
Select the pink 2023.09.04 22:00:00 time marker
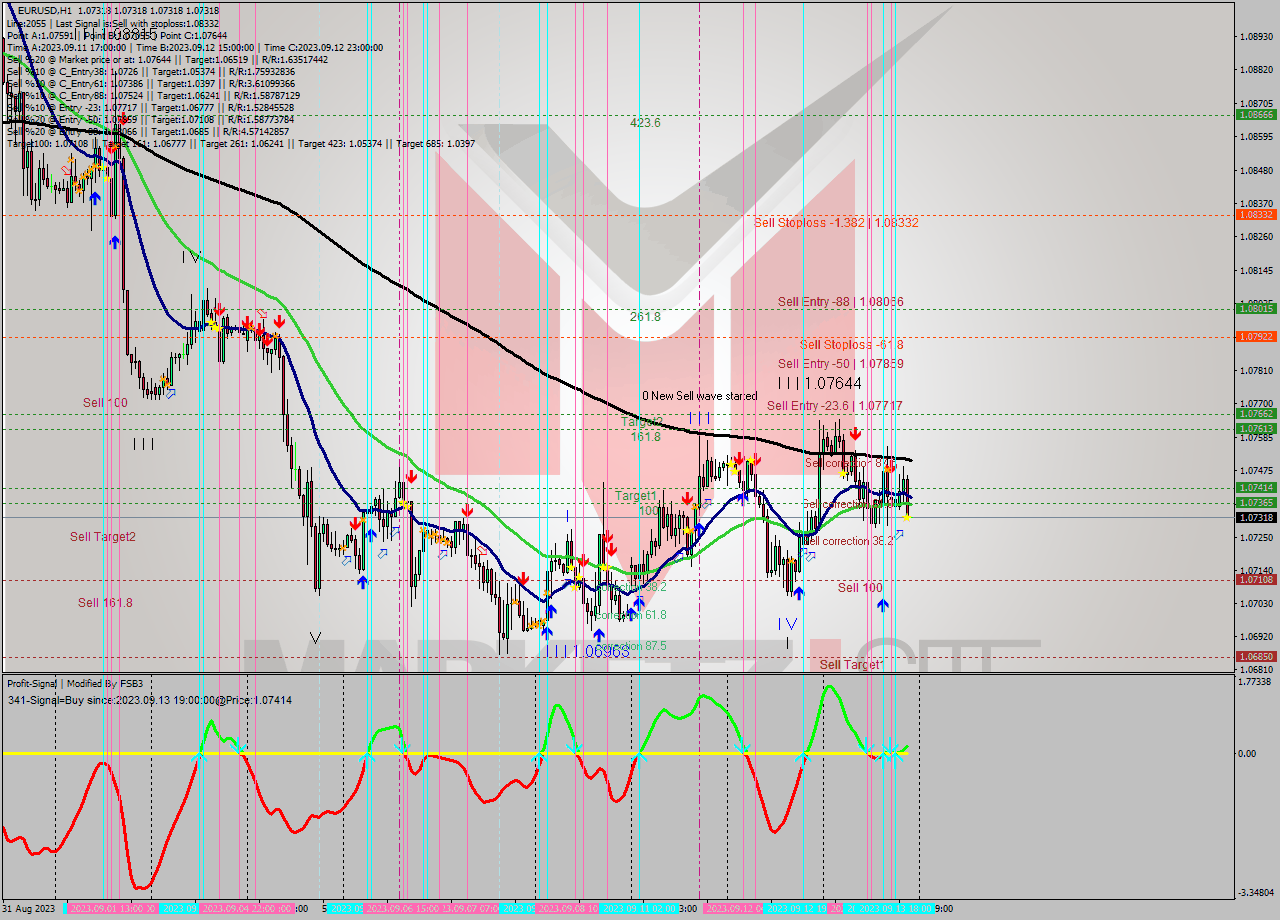(248, 909)
